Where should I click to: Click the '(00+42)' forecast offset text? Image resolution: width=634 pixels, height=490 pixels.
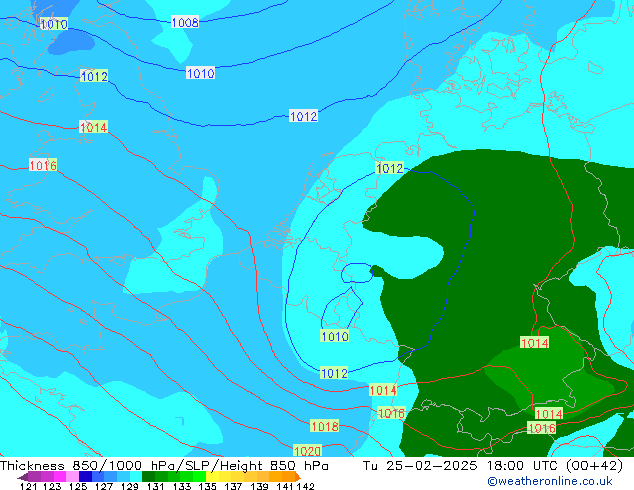coord(594,466)
